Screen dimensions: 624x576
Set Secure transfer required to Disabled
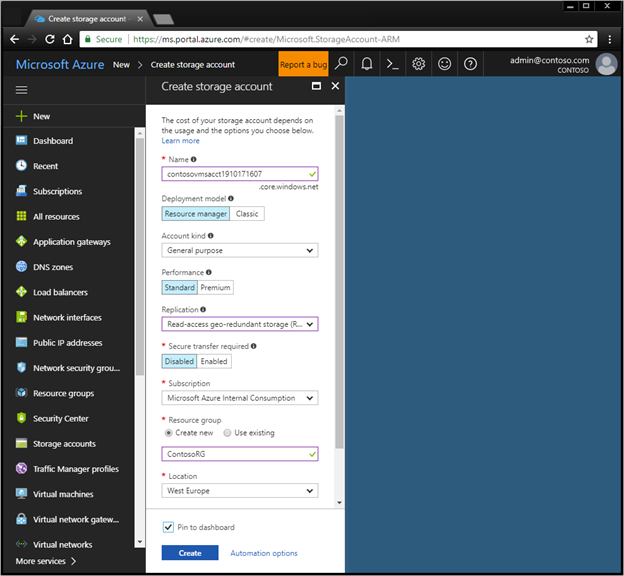179,361
